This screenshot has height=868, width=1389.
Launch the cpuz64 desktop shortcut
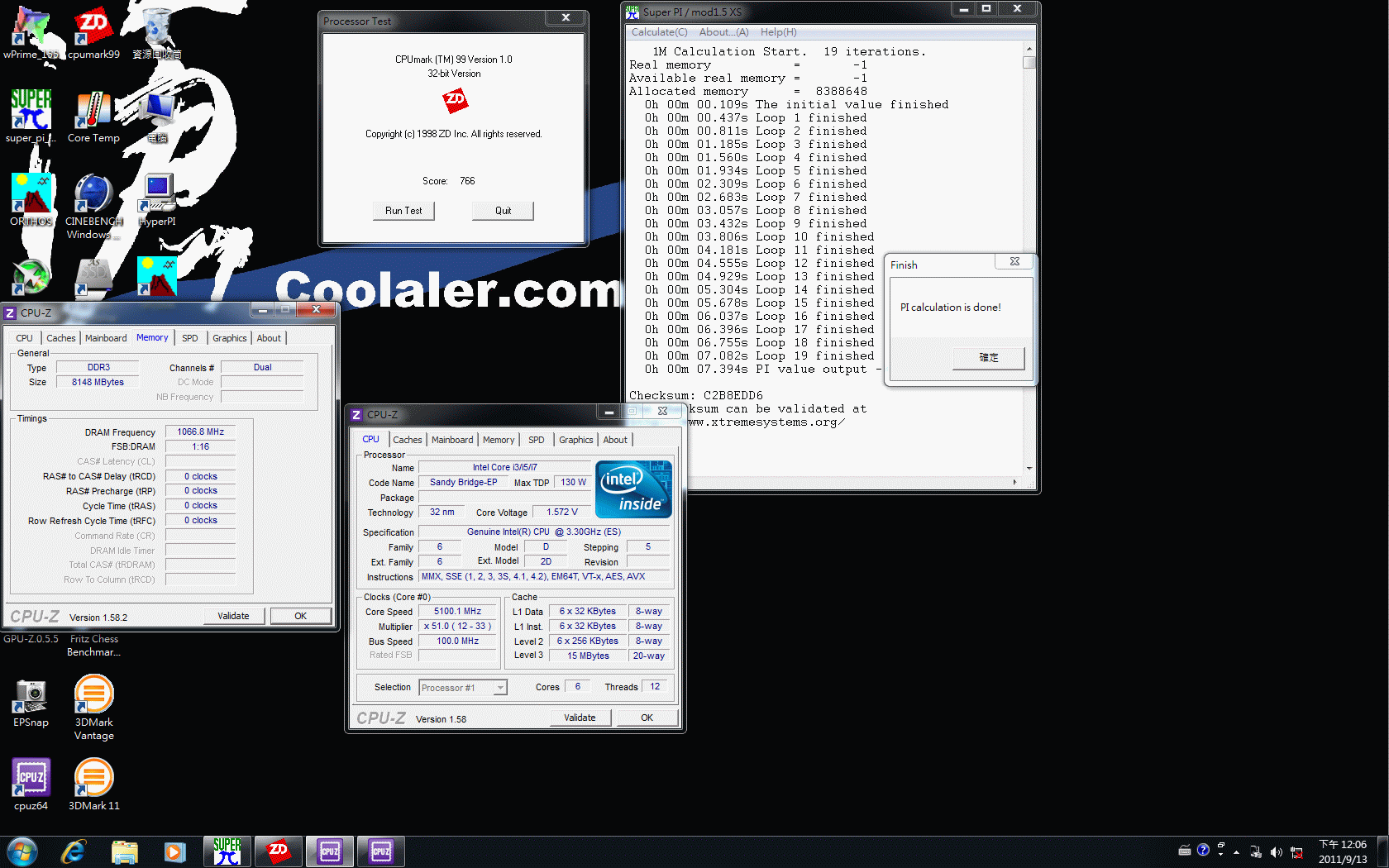tap(31, 785)
